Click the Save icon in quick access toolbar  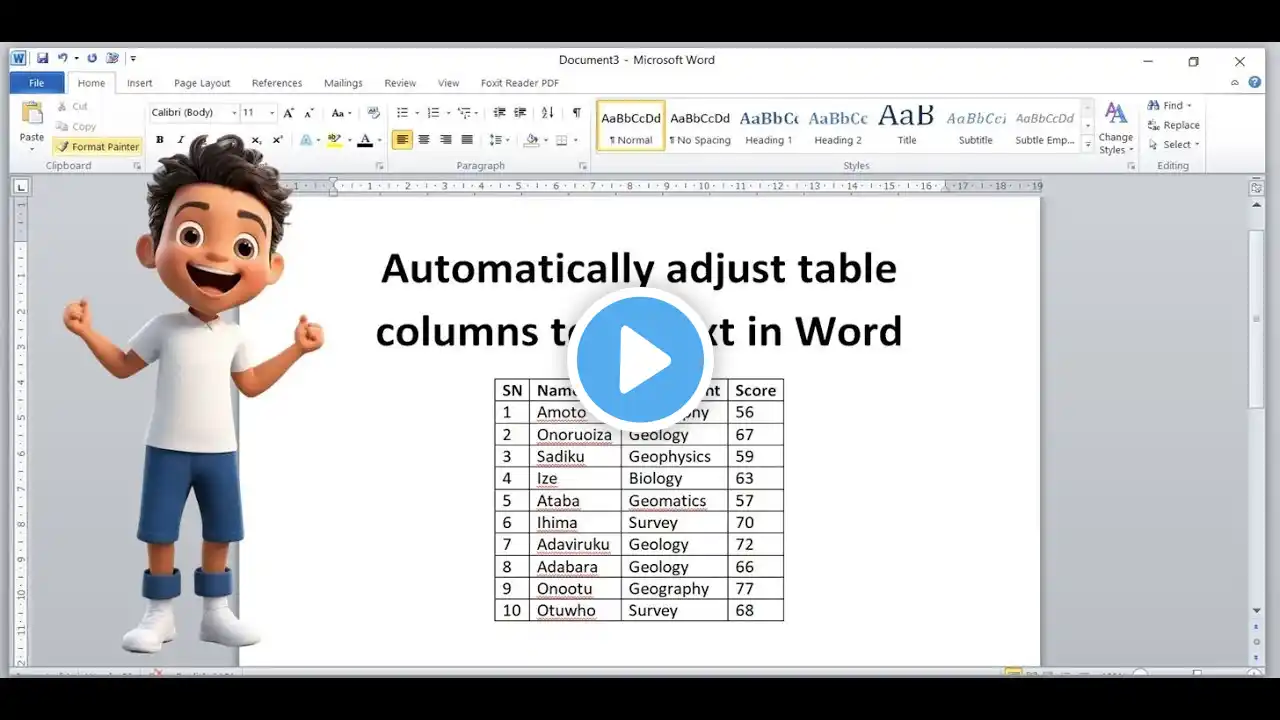point(43,59)
